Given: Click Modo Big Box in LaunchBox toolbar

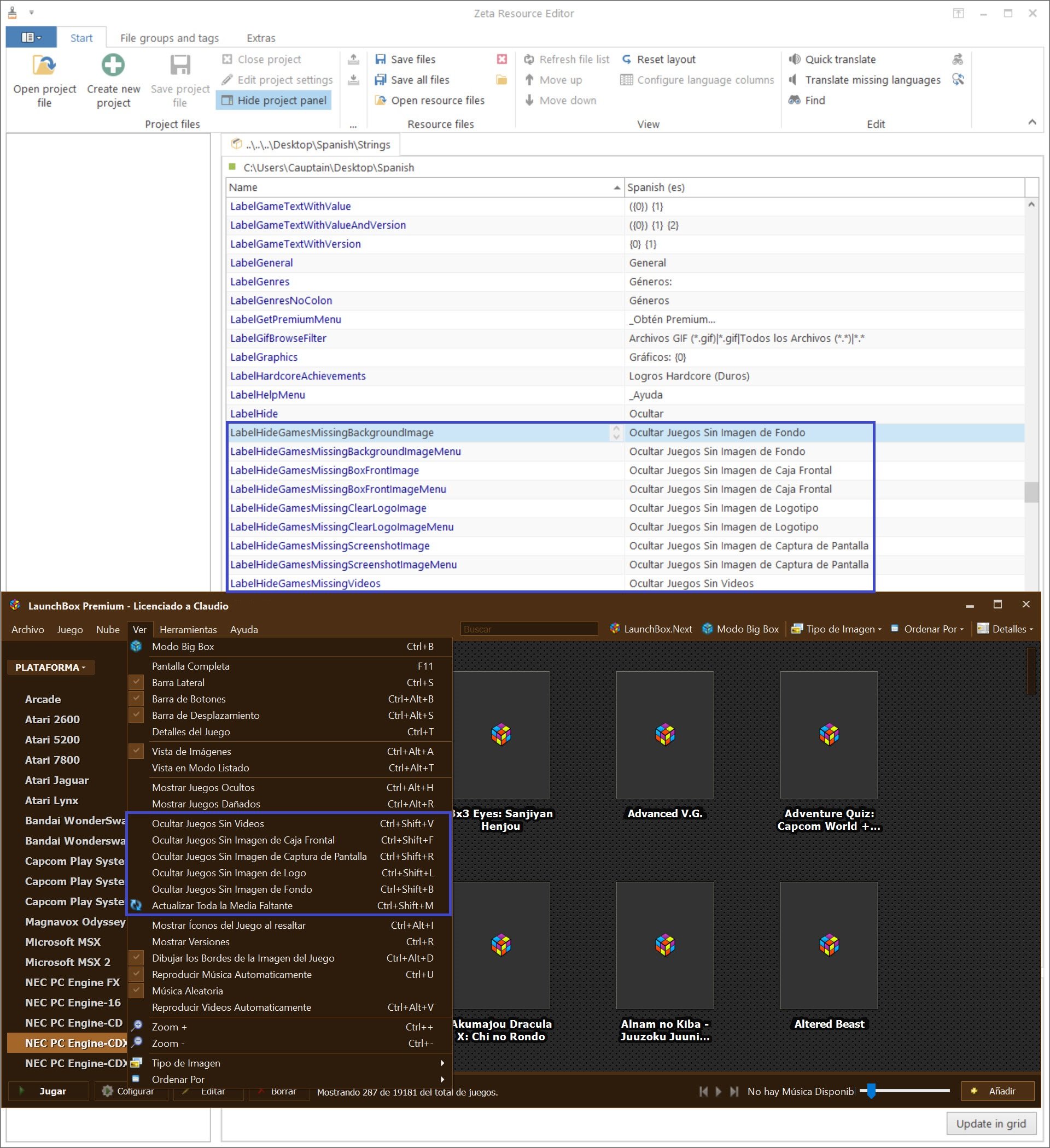Looking at the screenshot, I should point(740,629).
